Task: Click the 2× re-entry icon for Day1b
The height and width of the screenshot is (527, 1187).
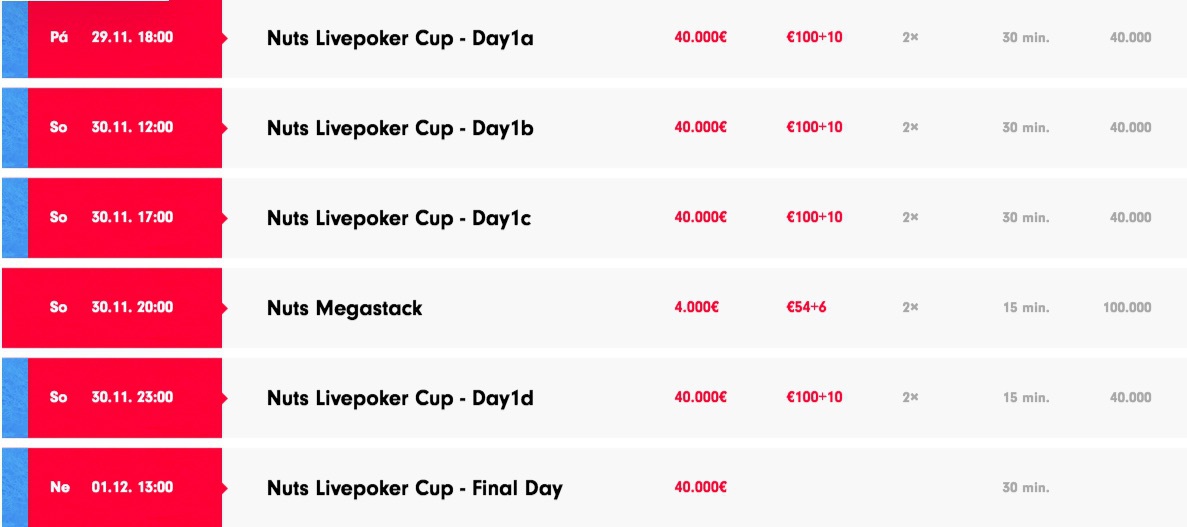Action: click(x=910, y=127)
